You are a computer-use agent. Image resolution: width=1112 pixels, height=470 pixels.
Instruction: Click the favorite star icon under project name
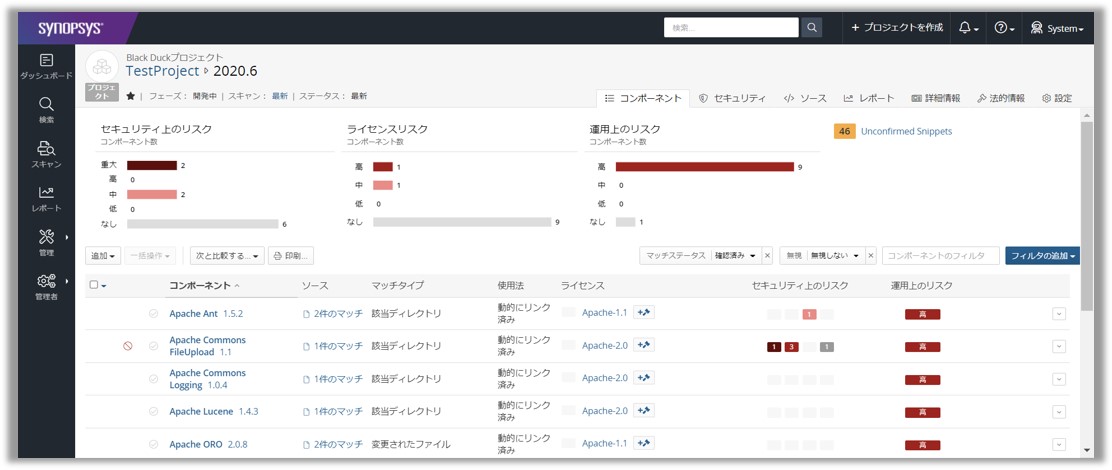[x=130, y=96]
